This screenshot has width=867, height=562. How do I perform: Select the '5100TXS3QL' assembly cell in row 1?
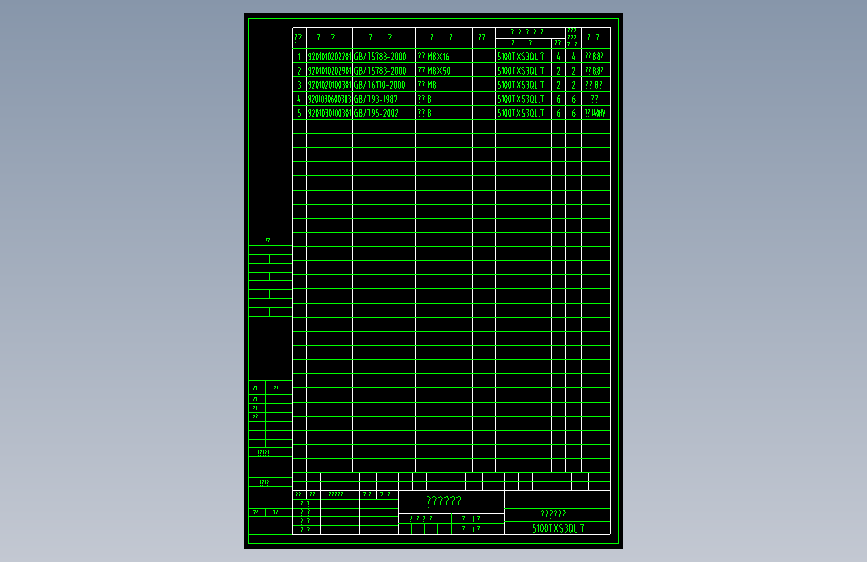pos(524,56)
